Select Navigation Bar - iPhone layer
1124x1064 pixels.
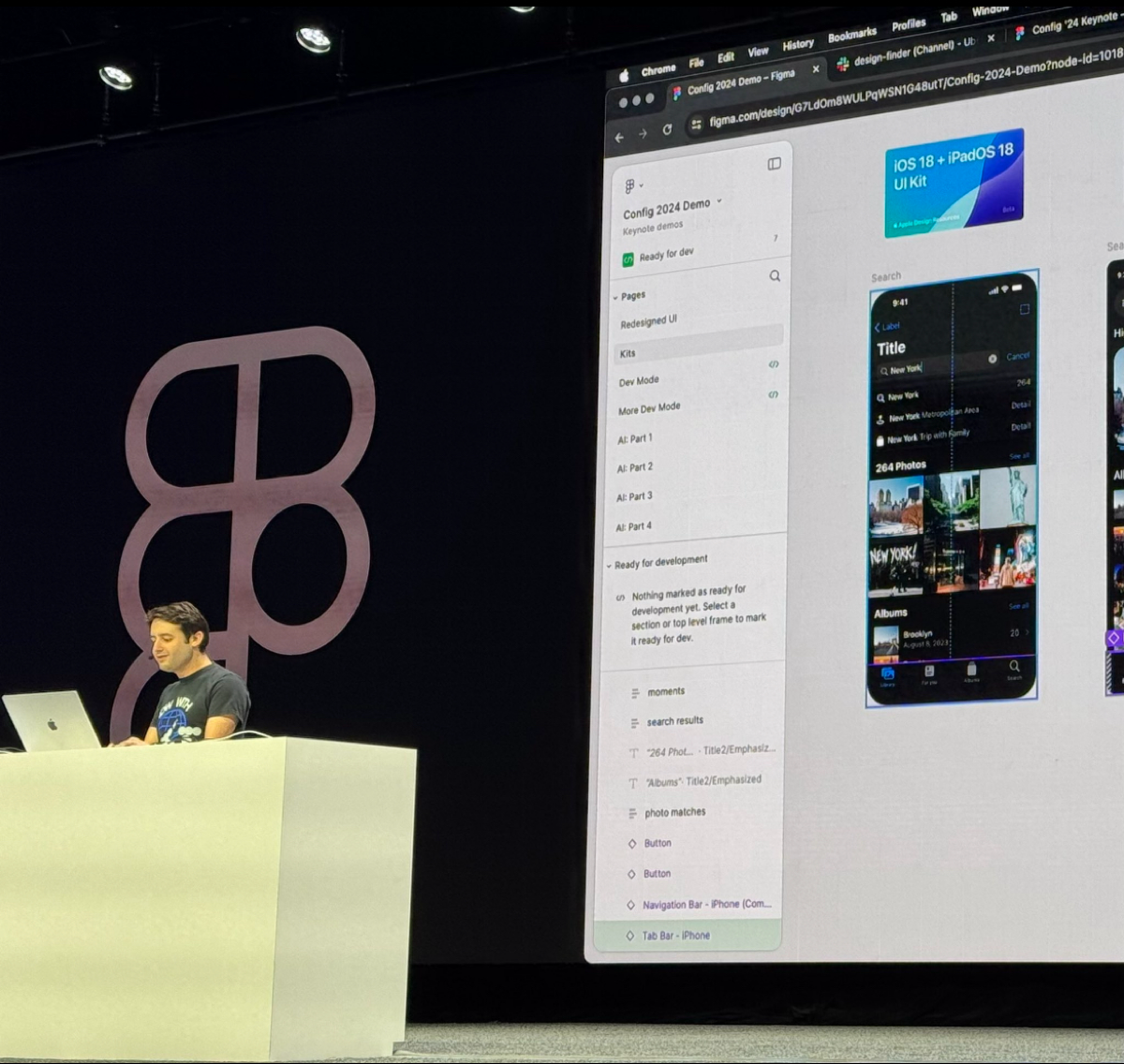pos(706,905)
